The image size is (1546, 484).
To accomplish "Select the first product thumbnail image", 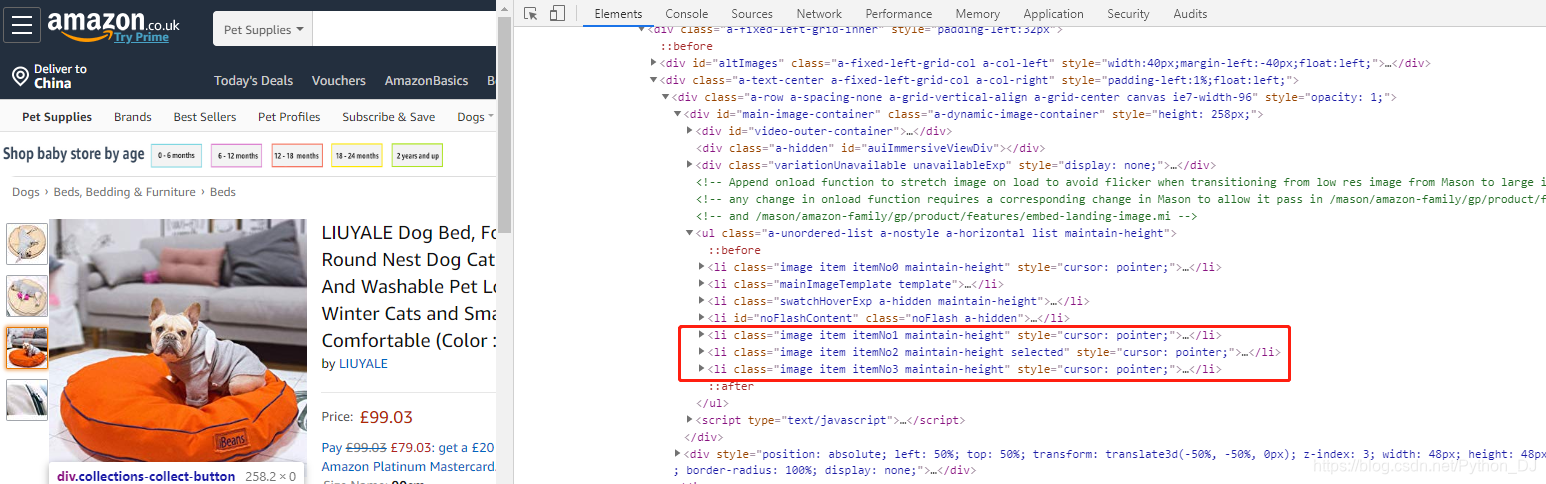I will (x=27, y=244).
